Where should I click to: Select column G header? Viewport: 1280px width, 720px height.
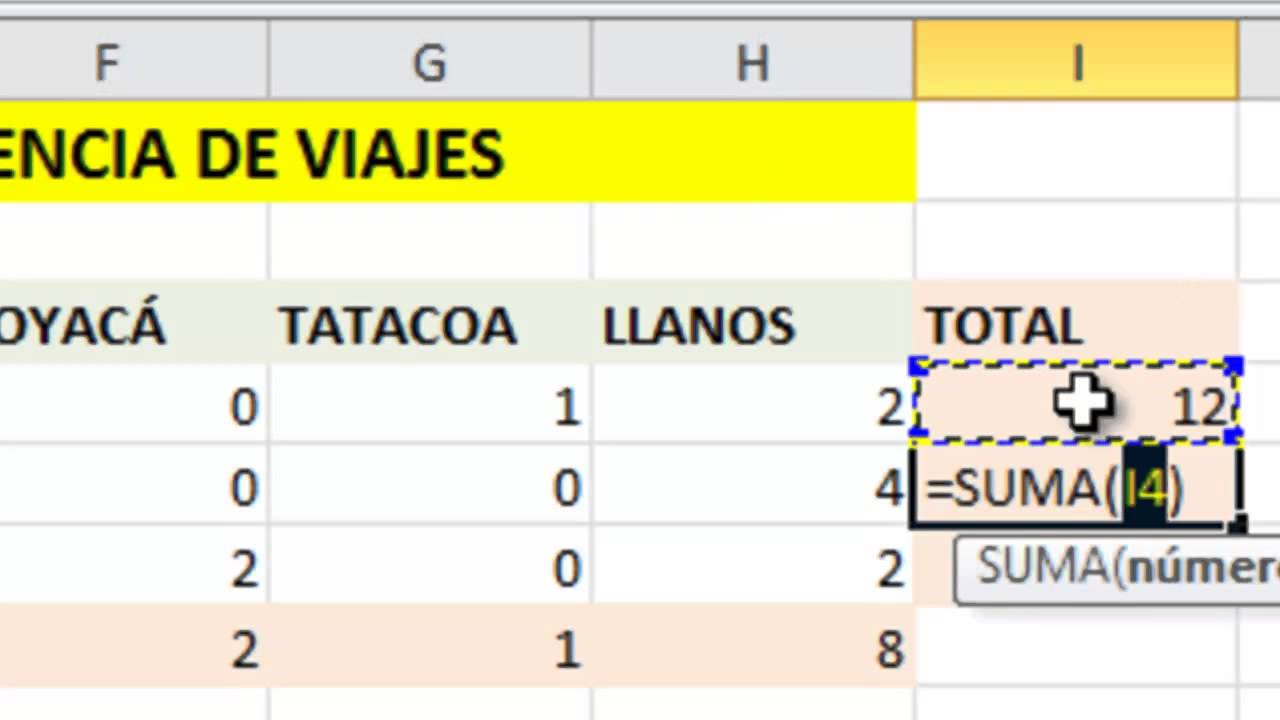click(x=430, y=64)
